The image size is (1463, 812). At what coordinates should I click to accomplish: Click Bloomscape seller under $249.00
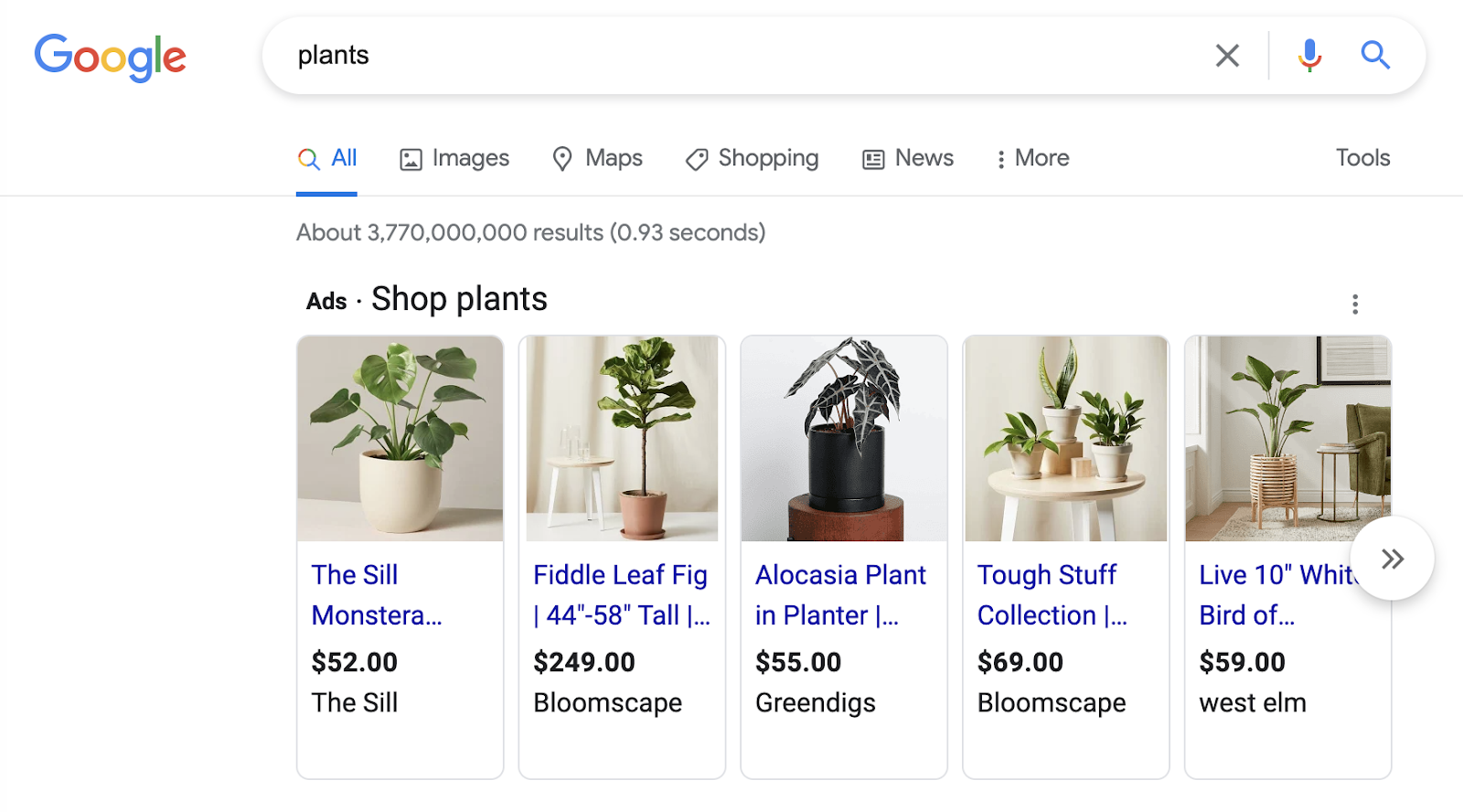[608, 702]
